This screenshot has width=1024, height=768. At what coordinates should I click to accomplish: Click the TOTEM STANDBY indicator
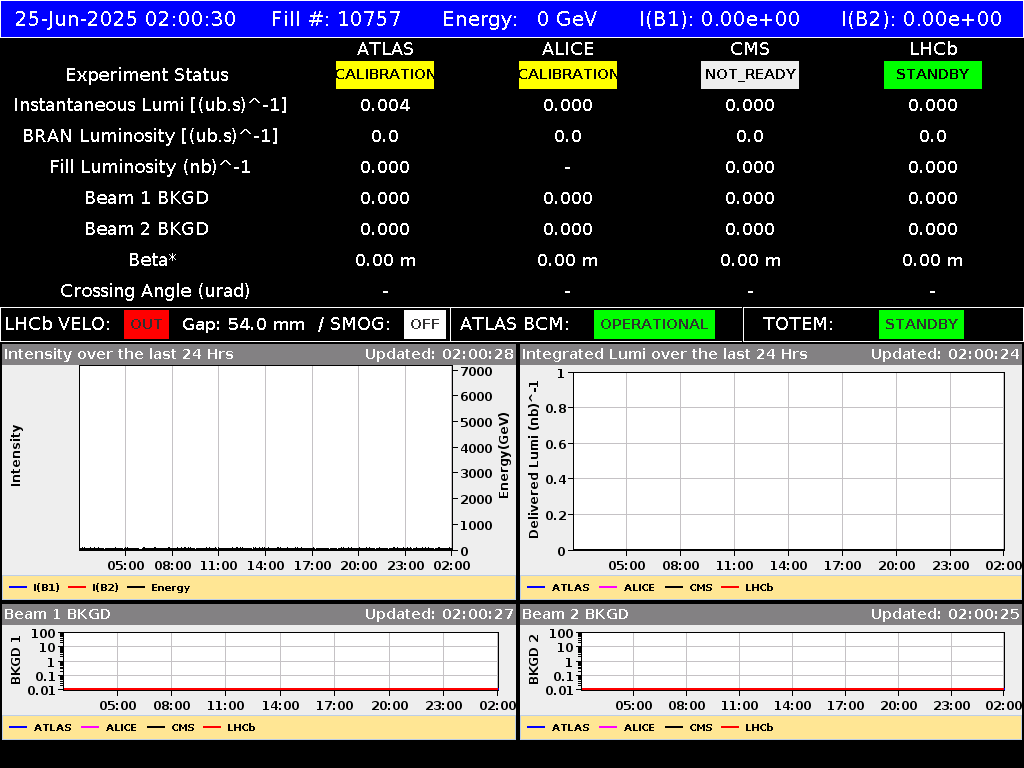[921, 325]
